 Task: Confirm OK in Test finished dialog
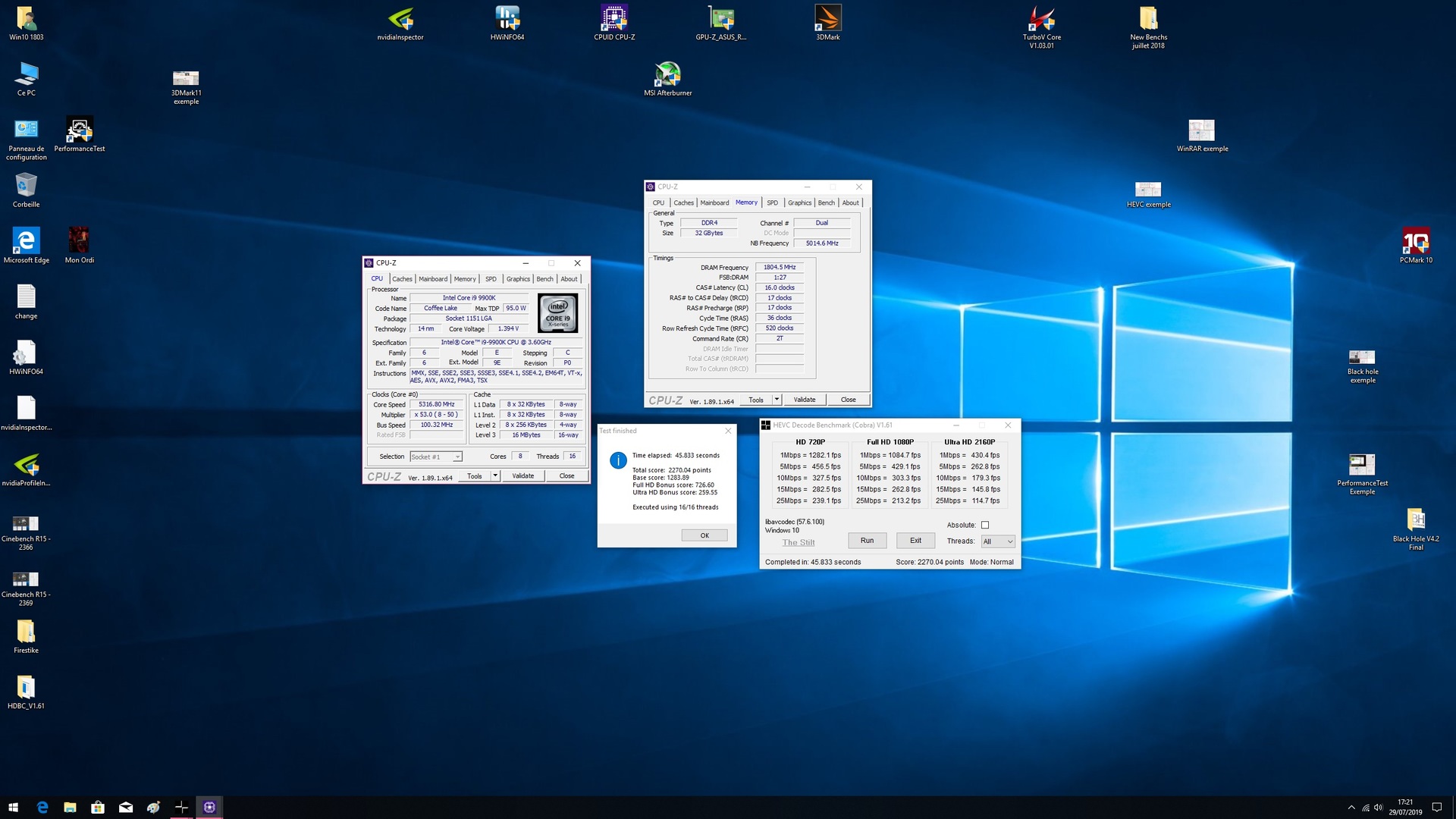(704, 535)
